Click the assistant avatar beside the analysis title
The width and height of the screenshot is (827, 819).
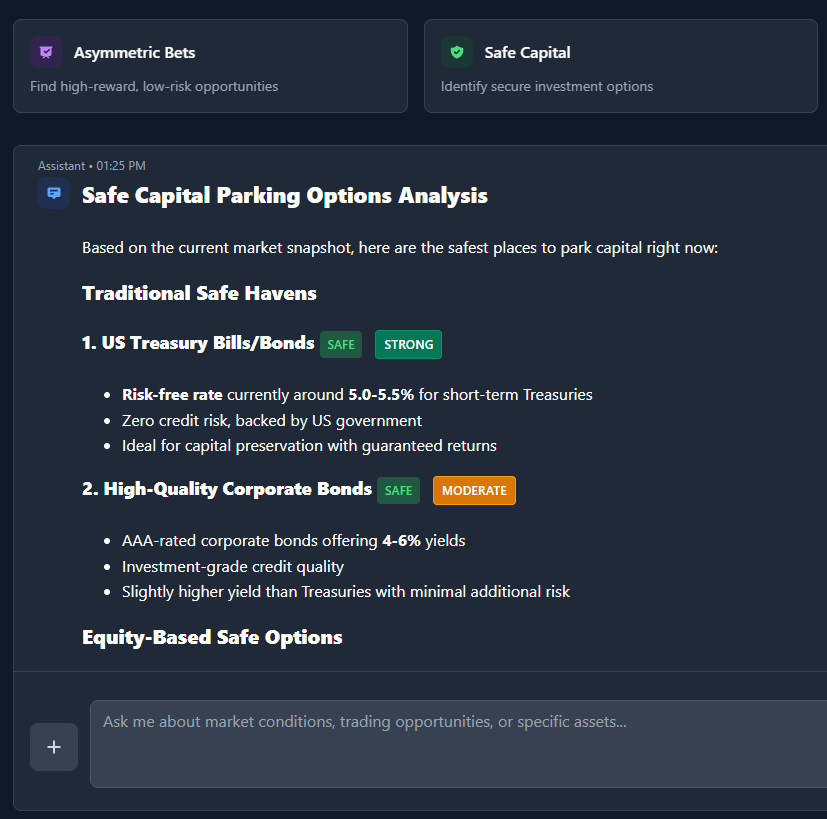click(x=53, y=194)
